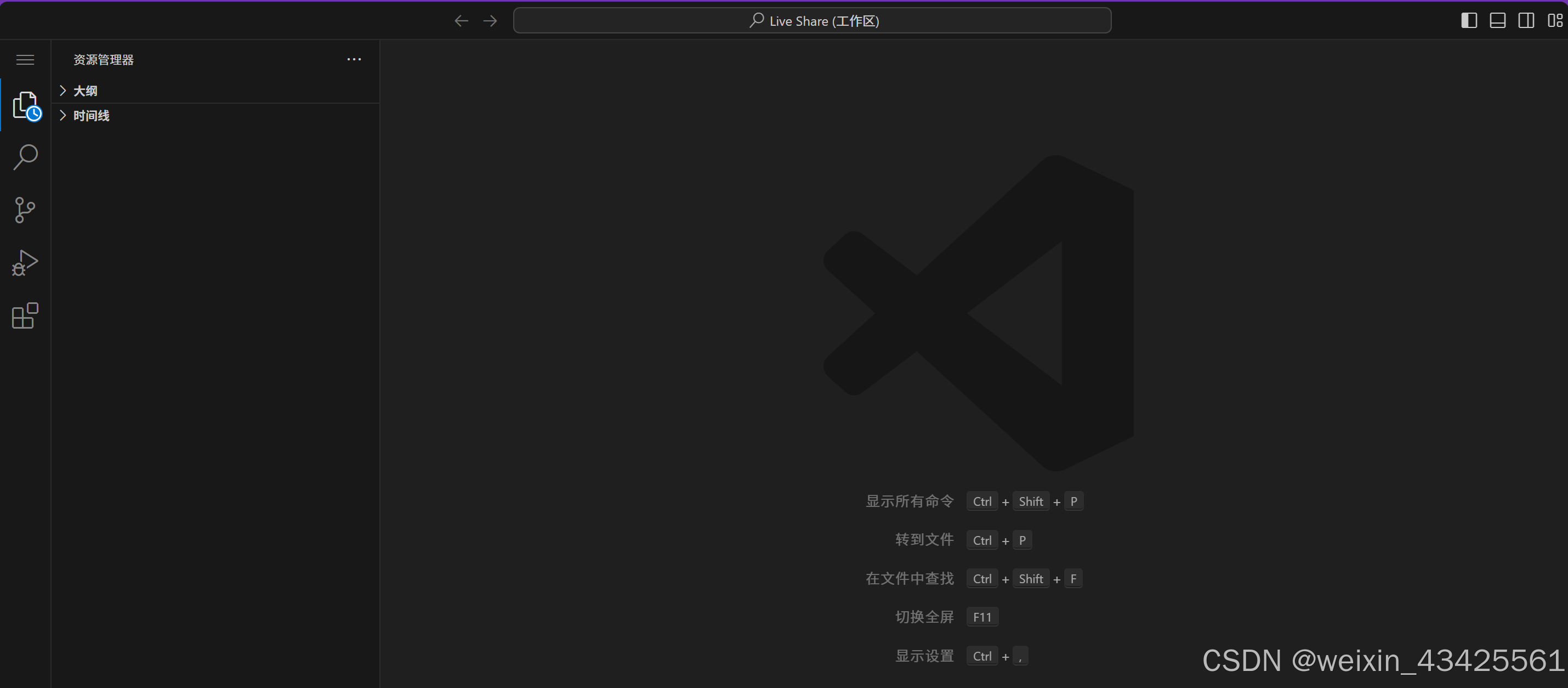Click the 转到文件 shortcut hint
Viewport: 1568px width, 688px height.
click(924, 540)
